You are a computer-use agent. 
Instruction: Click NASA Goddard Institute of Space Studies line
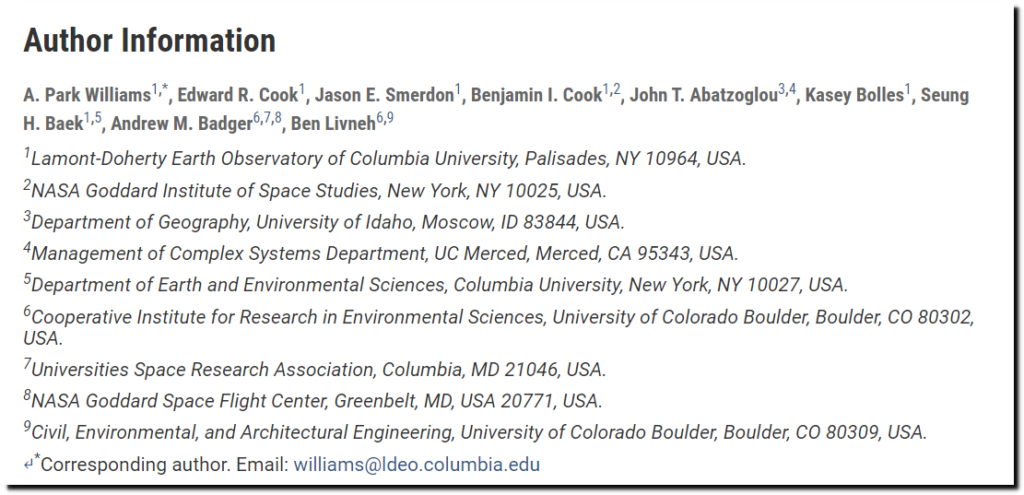(315, 190)
